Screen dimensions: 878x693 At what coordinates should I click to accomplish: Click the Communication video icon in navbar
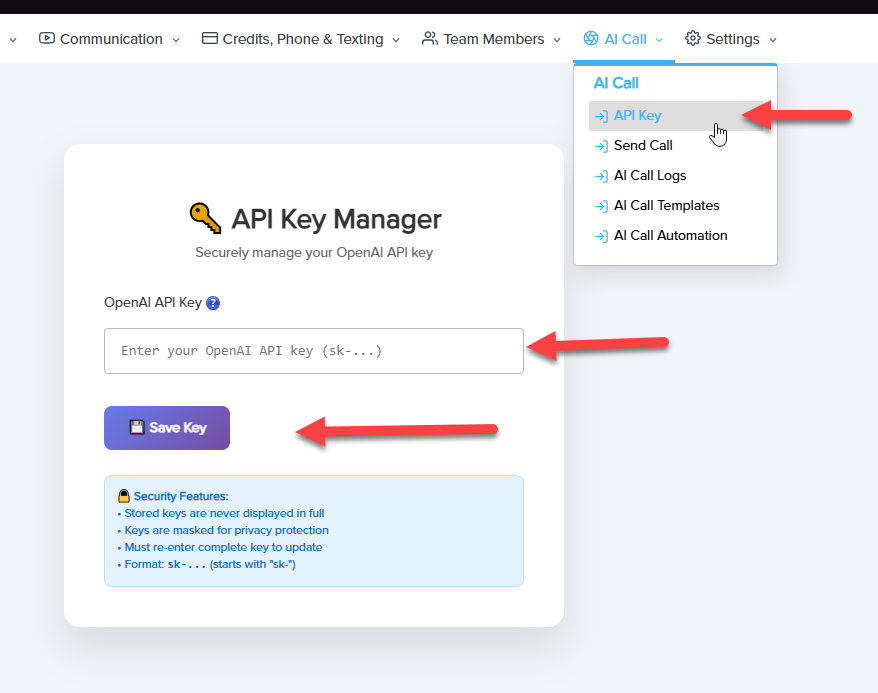47,39
